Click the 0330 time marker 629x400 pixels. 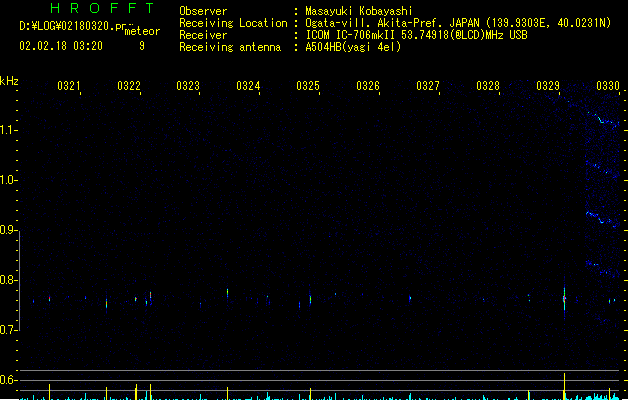pos(608,86)
